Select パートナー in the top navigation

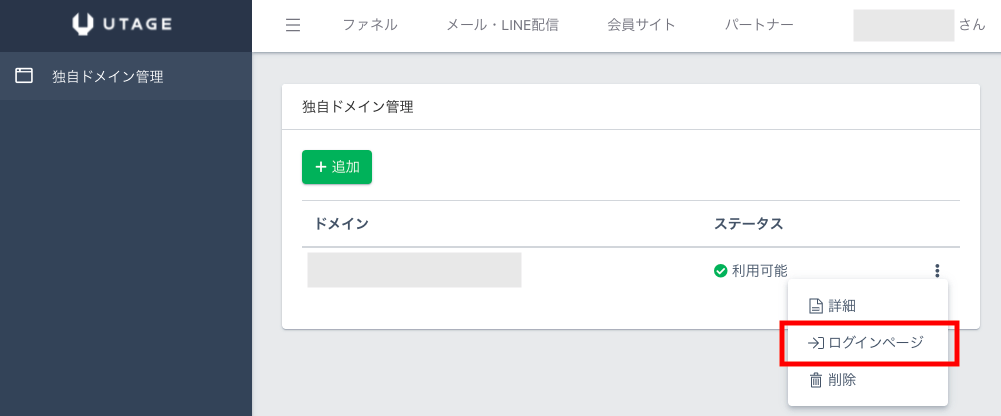point(759,25)
